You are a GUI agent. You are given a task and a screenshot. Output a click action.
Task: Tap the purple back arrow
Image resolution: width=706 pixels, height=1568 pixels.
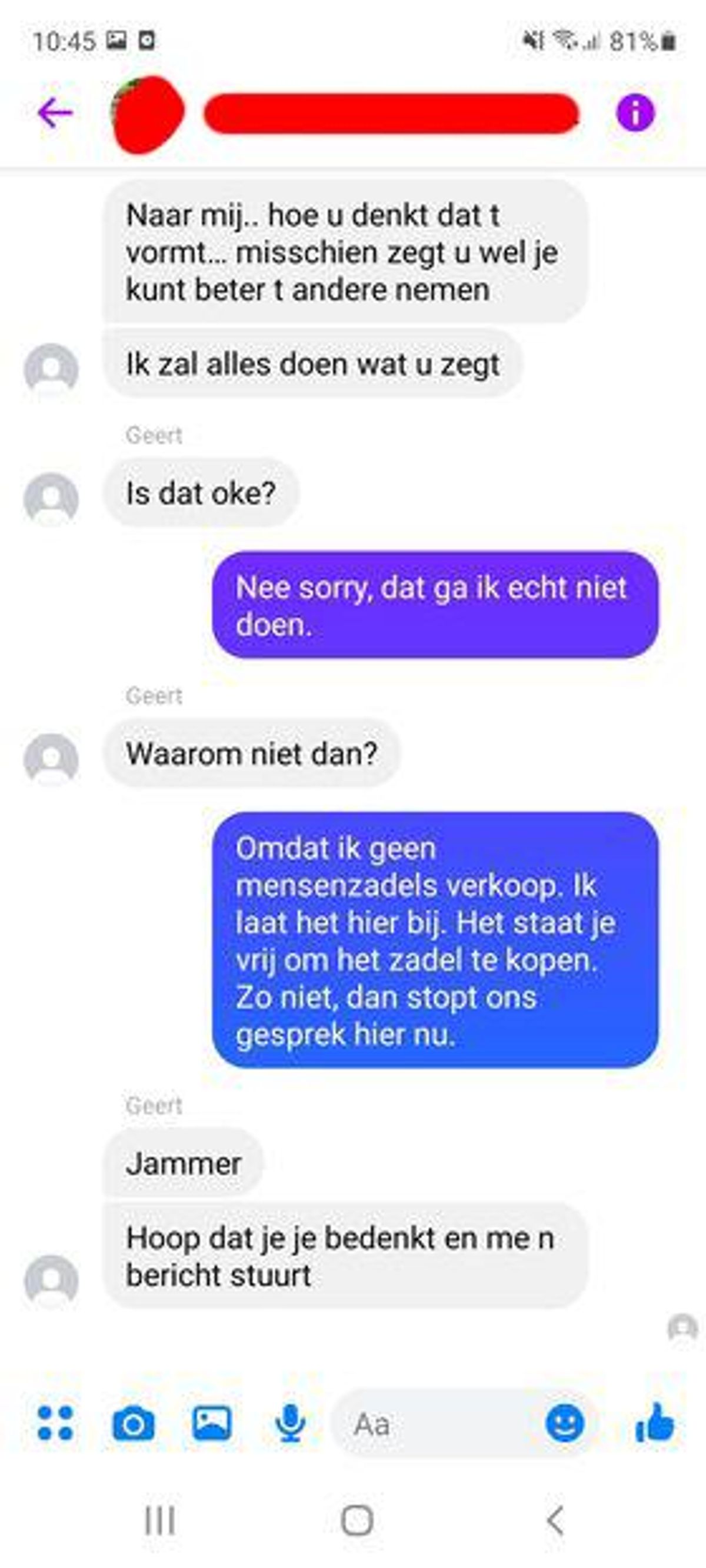pos(55,113)
